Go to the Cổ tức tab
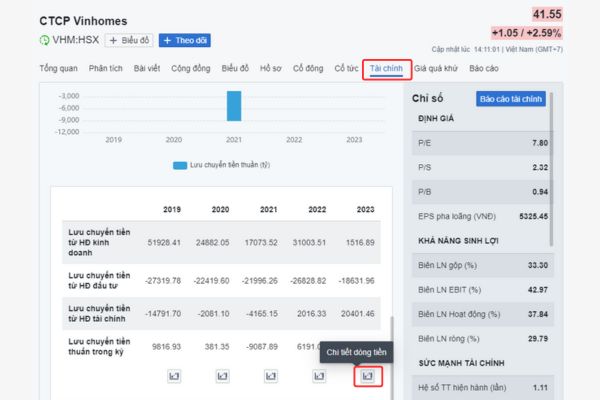The width and height of the screenshot is (600, 400). [346, 69]
